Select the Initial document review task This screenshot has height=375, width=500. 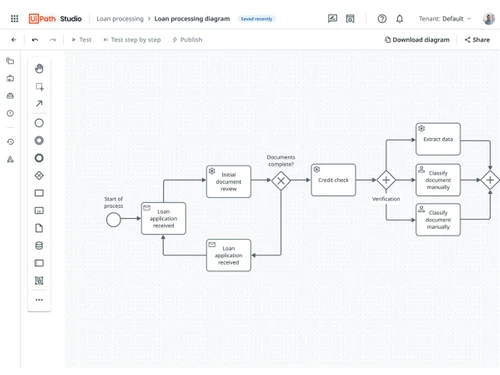228,181
